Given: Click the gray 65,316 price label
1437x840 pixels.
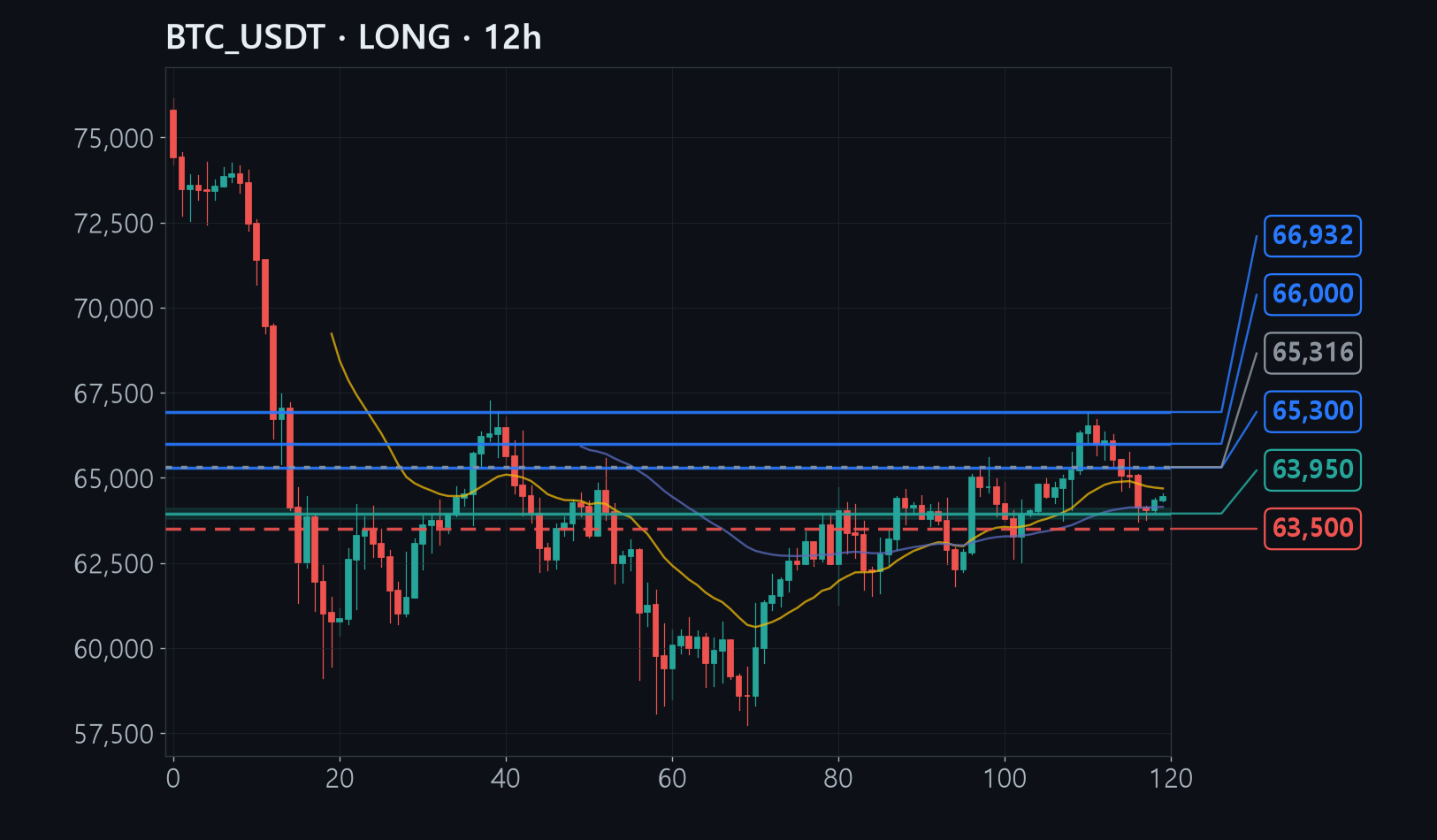Looking at the screenshot, I should (x=1312, y=353).
